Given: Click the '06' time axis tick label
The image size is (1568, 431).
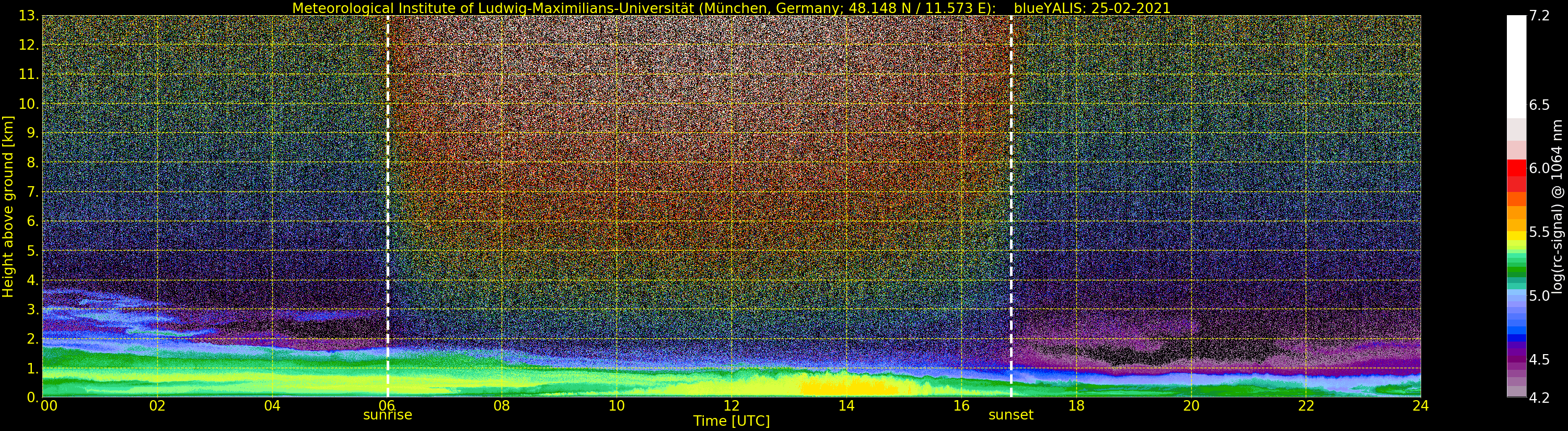Looking at the screenshot, I should (387, 406).
